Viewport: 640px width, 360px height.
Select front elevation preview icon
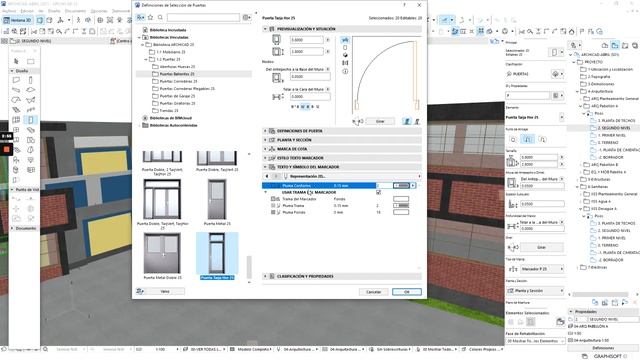tap(345, 48)
